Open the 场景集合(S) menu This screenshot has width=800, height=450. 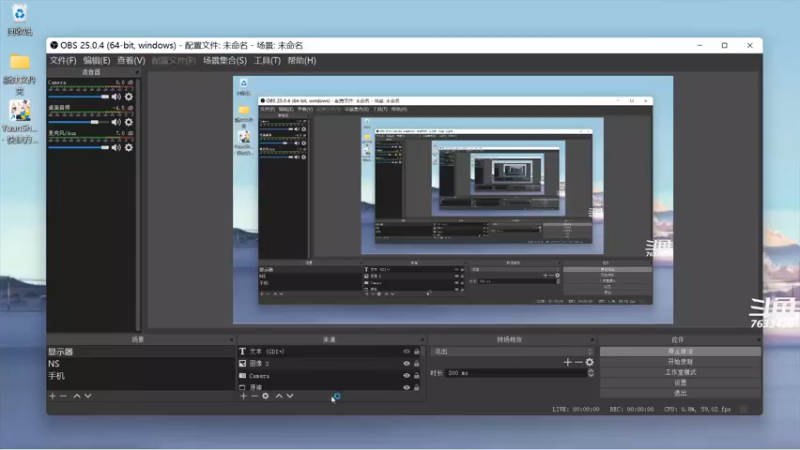[x=224, y=60]
